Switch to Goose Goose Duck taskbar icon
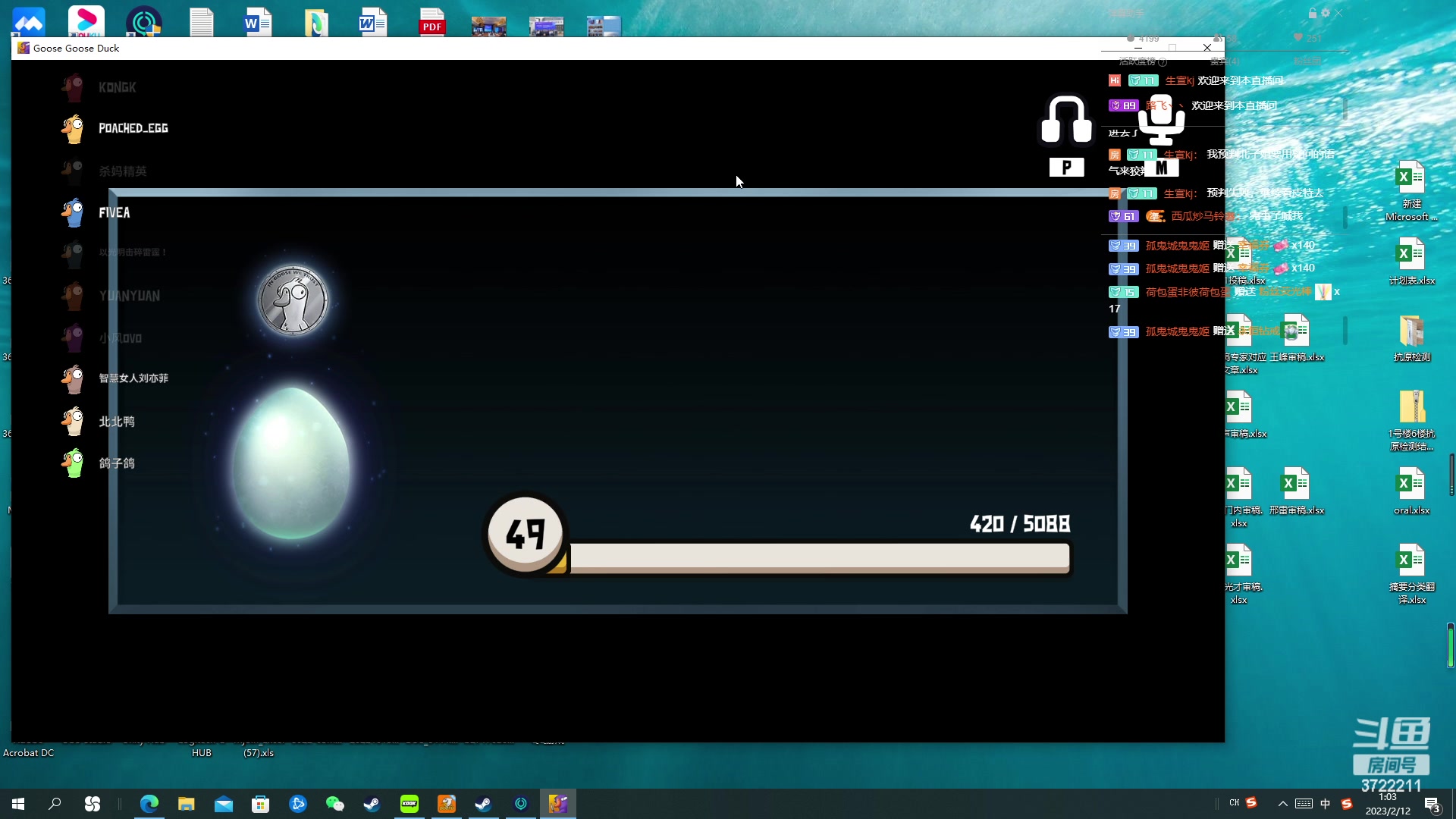The image size is (1456, 819). [x=558, y=804]
